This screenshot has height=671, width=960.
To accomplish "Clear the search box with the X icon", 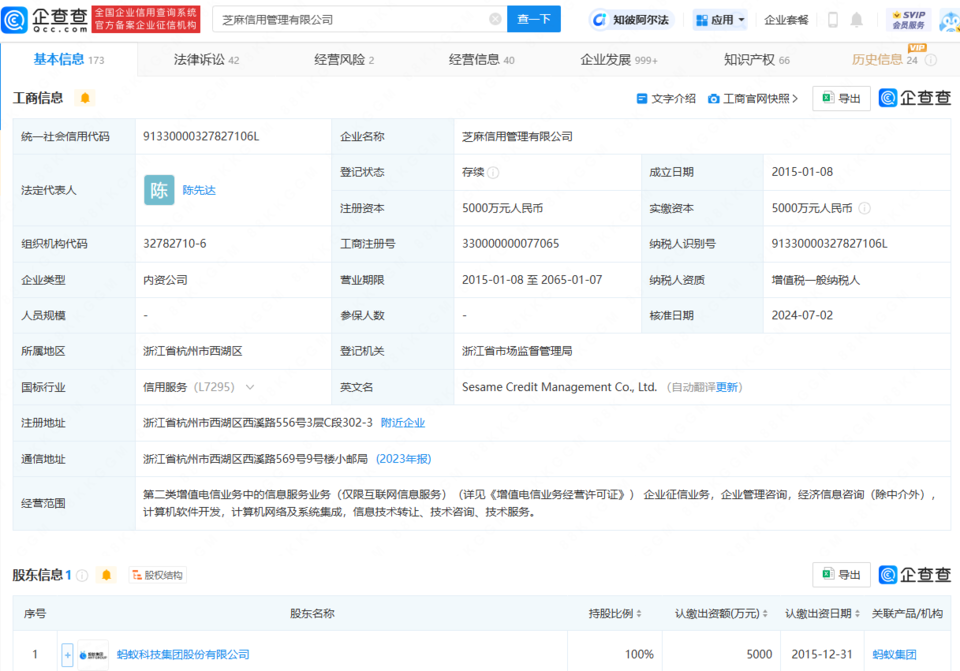I will click(495, 19).
